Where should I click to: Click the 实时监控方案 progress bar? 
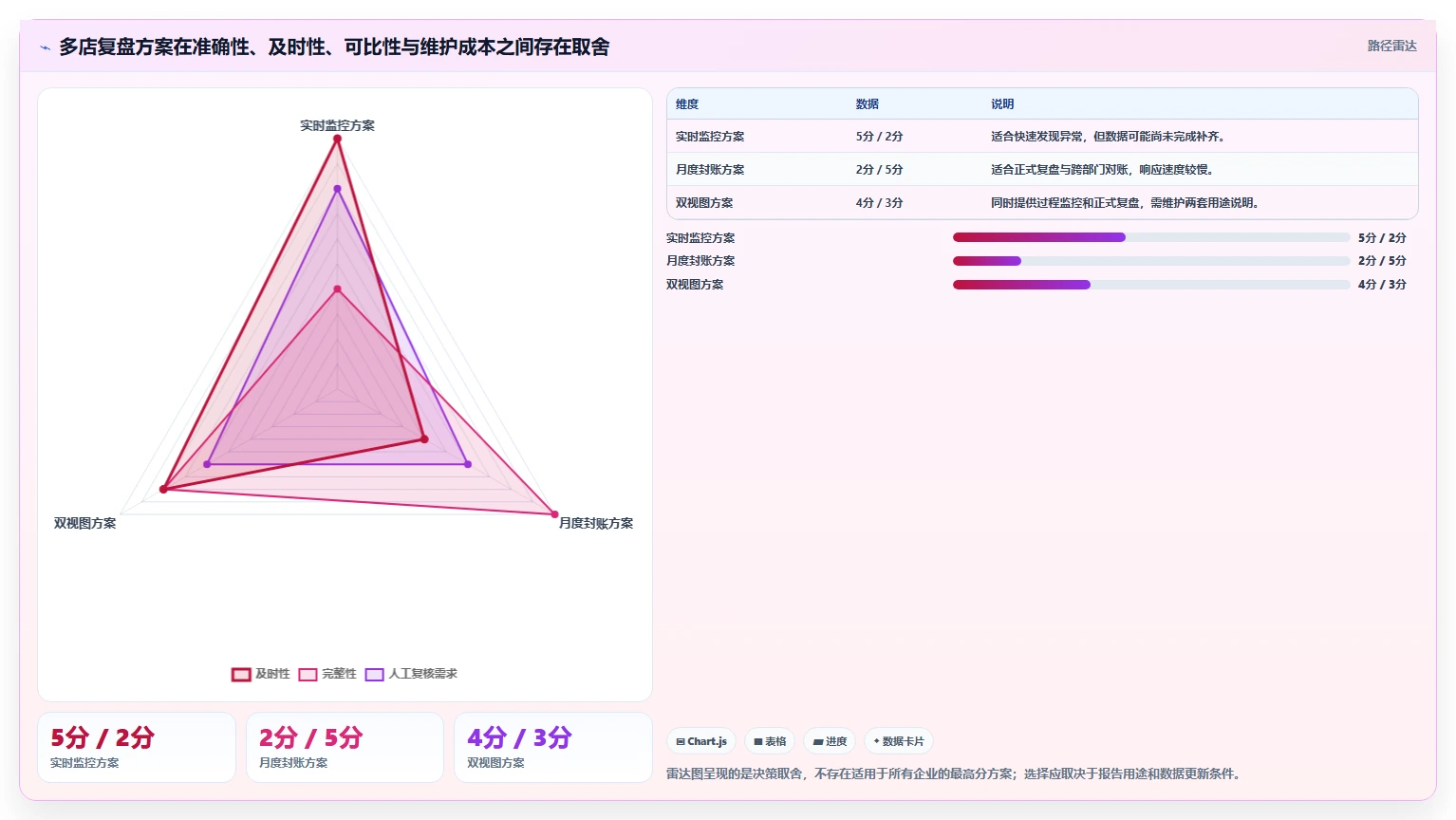(1151, 237)
